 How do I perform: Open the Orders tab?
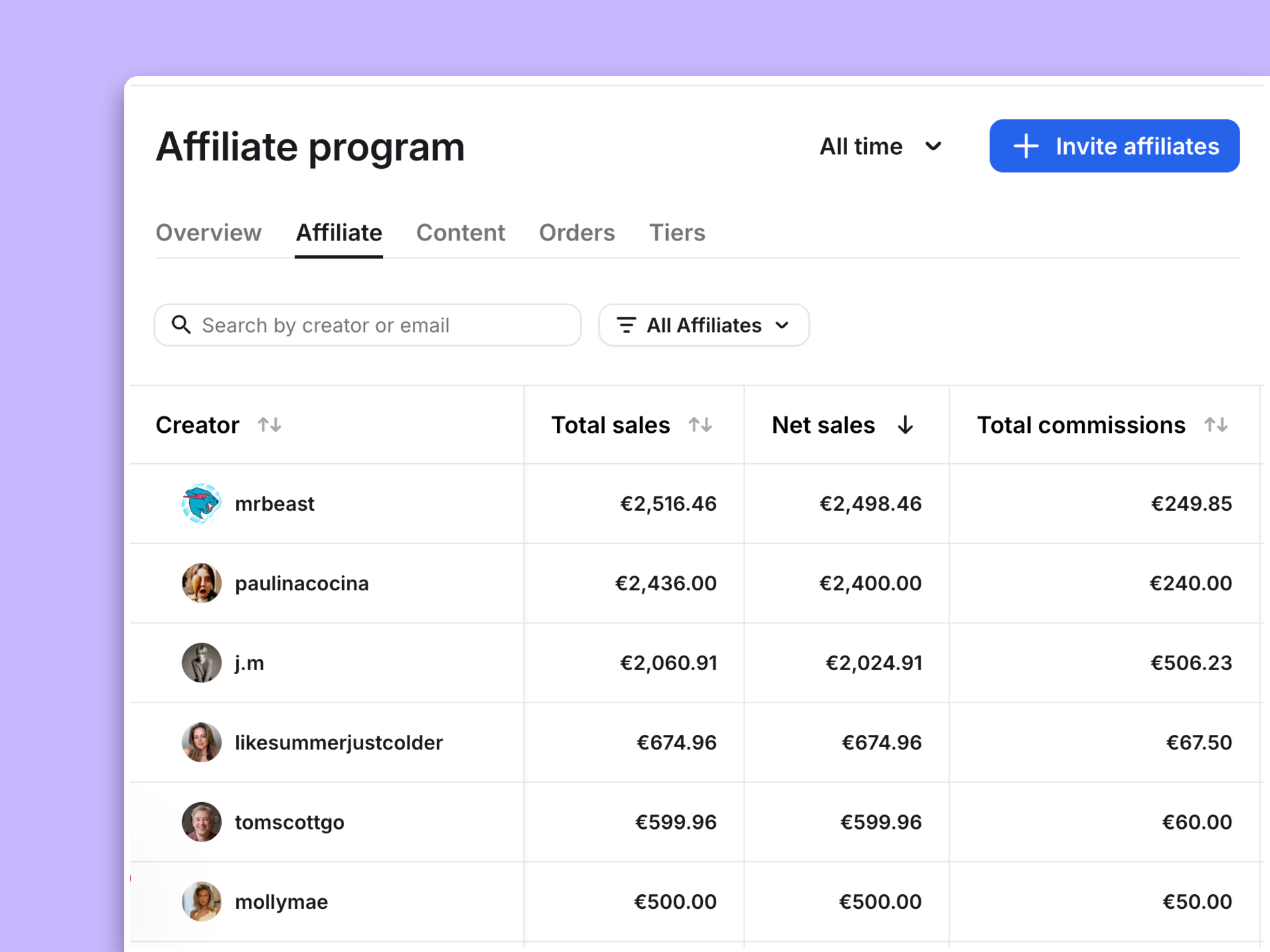[x=577, y=232]
